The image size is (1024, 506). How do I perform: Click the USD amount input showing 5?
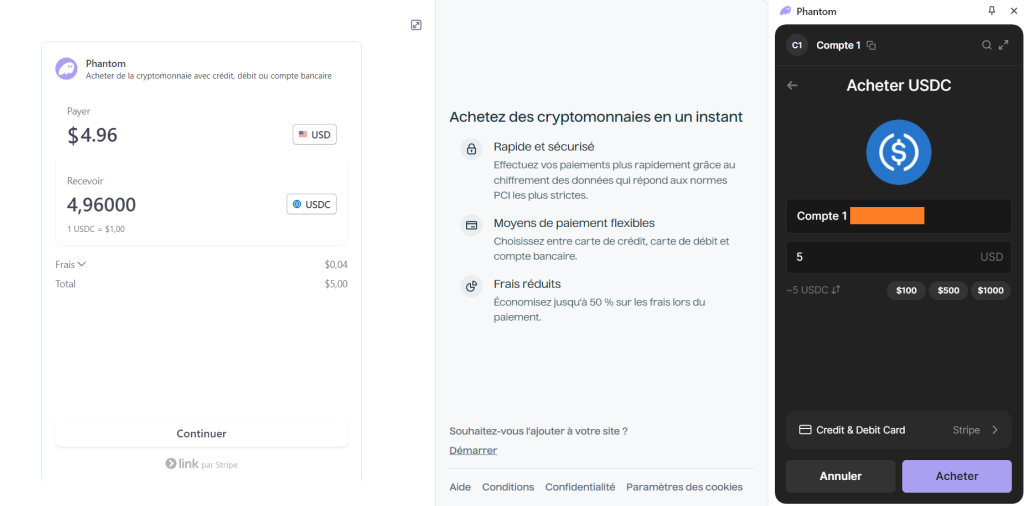[899, 257]
